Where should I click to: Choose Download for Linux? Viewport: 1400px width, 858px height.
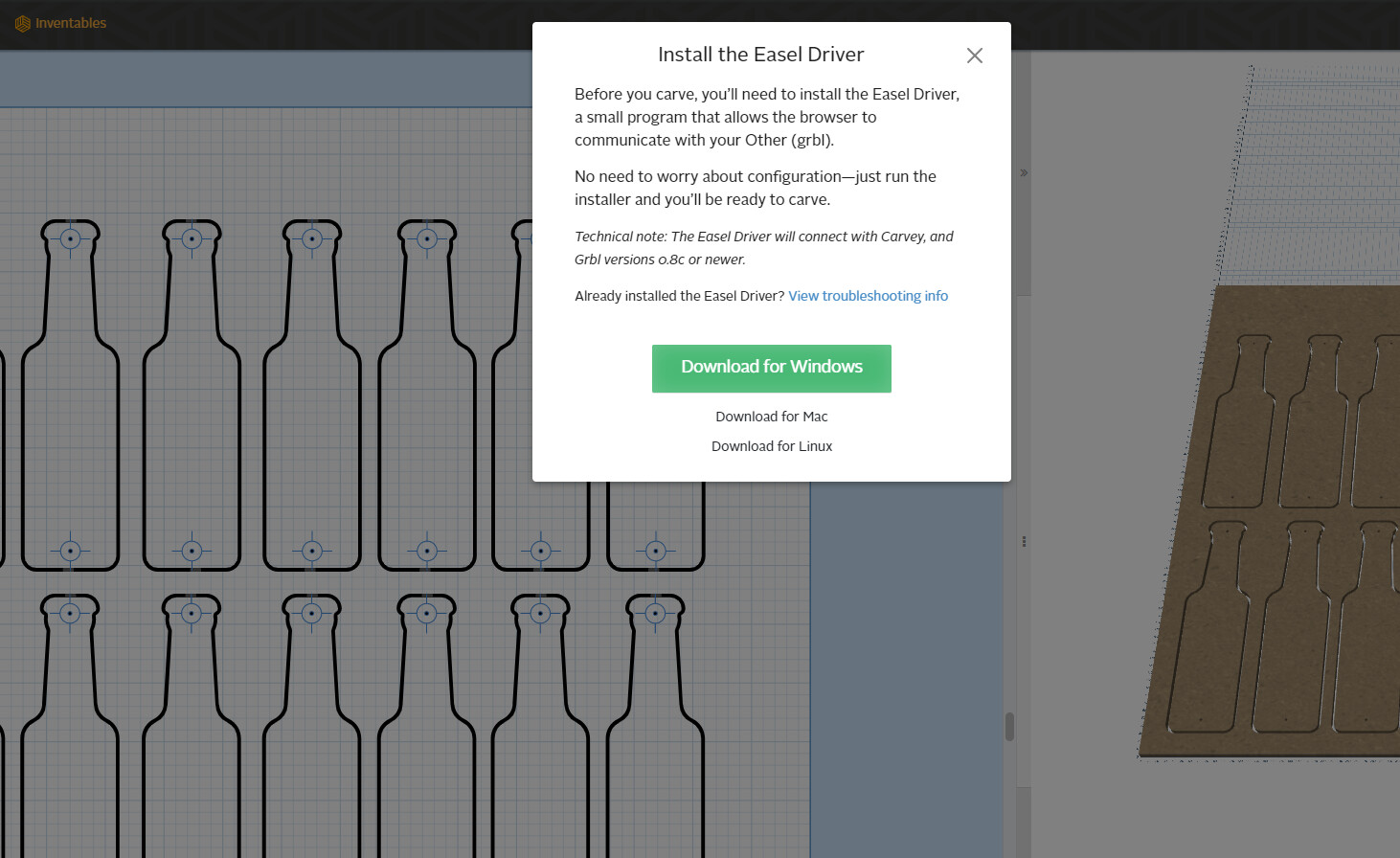[771, 445]
